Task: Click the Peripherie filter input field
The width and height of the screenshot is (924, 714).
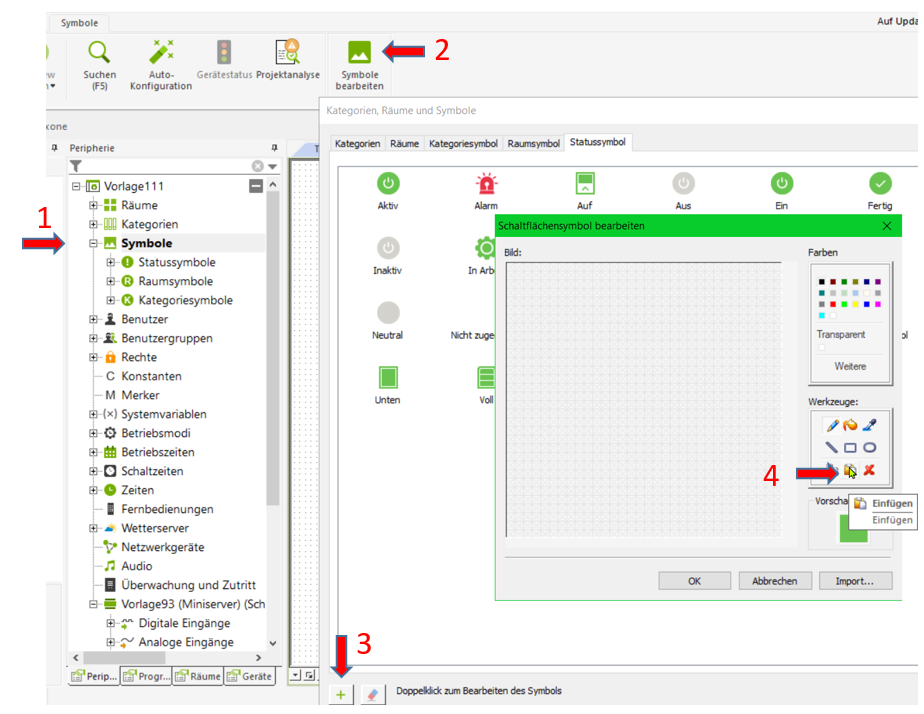Action: 167,166
